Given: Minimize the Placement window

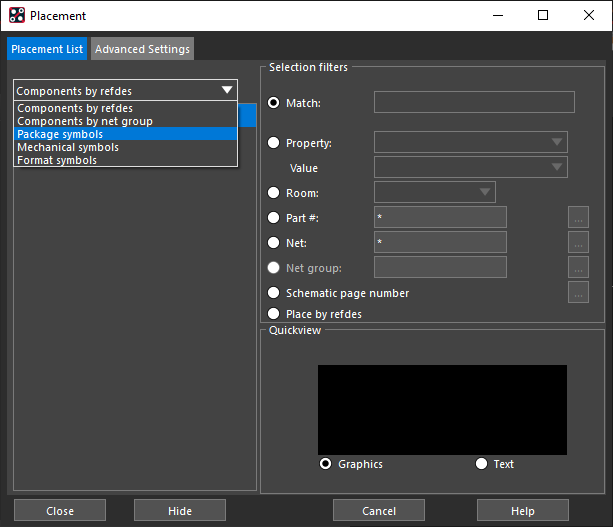Looking at the screenshot, I should tap(498, 15).
